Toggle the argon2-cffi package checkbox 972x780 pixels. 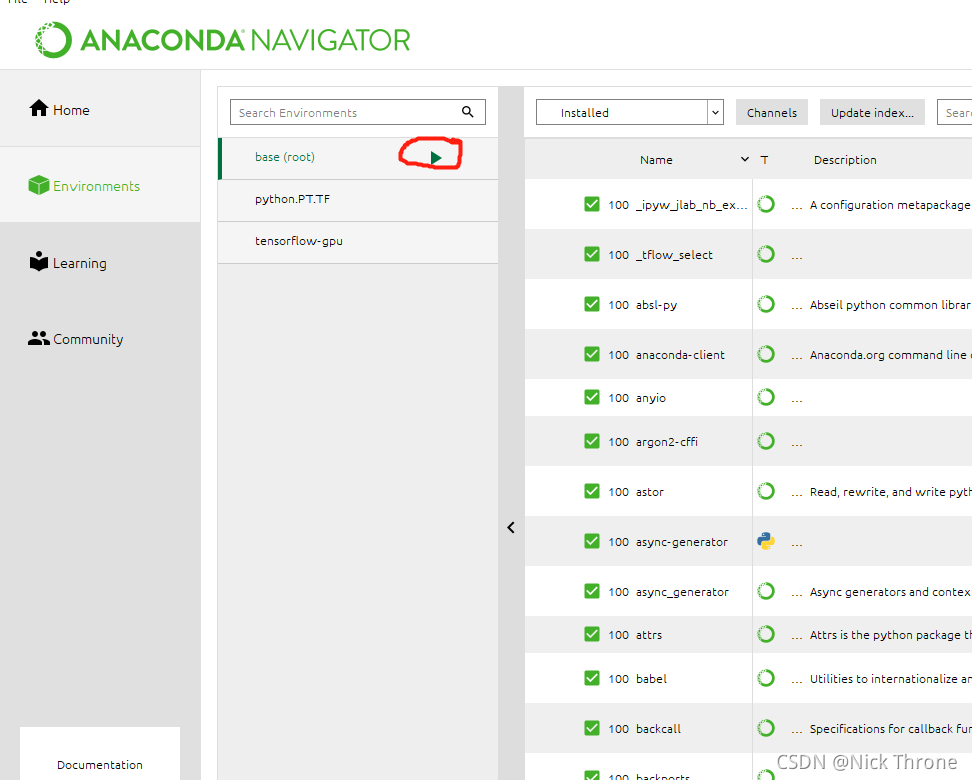point(592,441)
